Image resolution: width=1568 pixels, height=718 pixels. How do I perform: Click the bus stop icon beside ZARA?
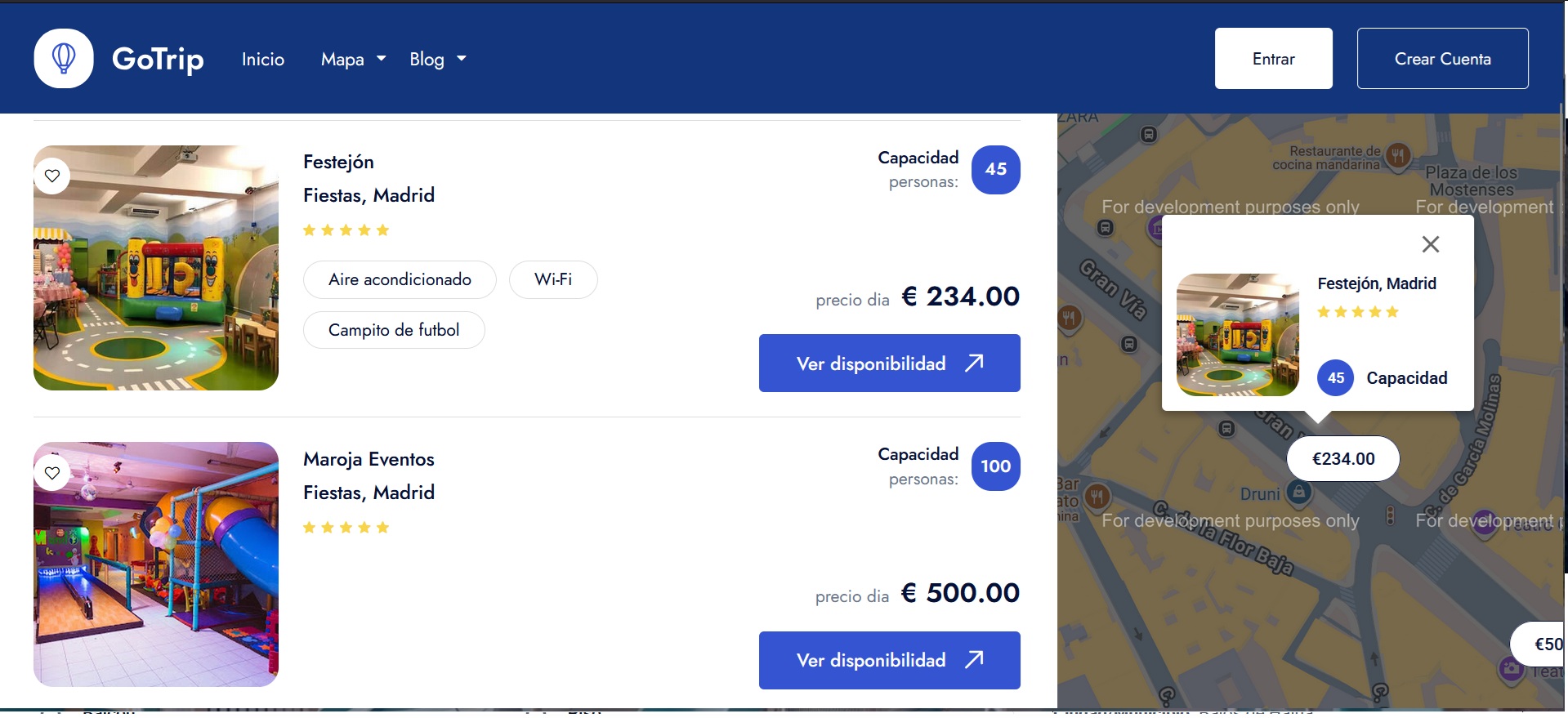click(1149, 134)
